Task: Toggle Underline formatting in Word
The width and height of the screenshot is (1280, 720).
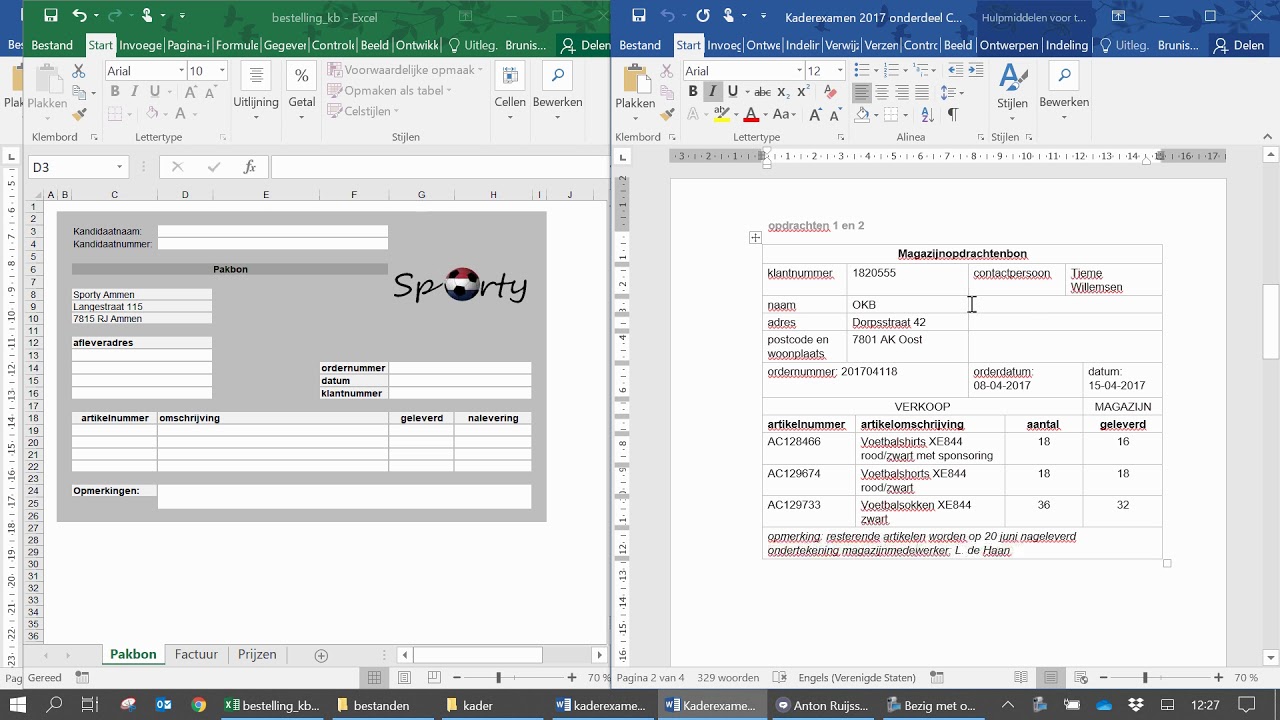Action: pyautogui.click(x=733, y=92)
